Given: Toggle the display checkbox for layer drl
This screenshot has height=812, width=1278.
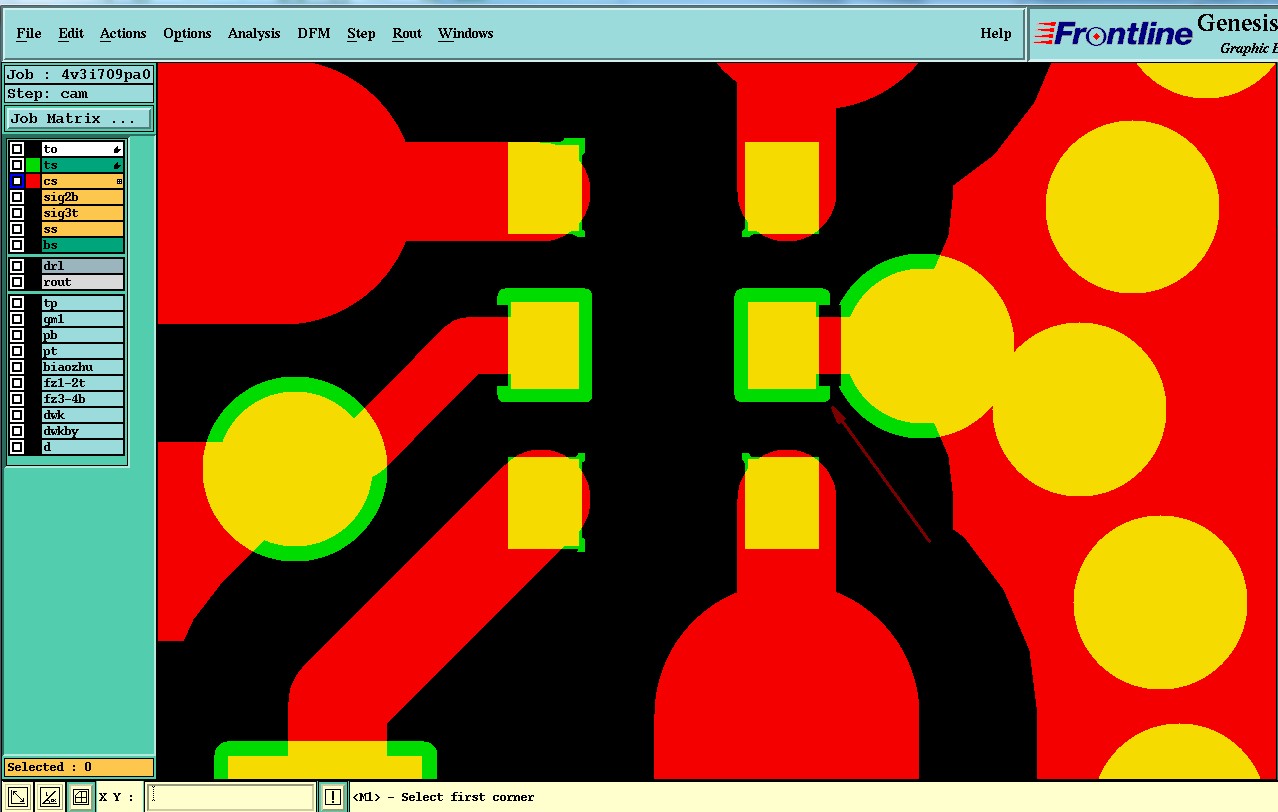Looking at the screenshot, I should tap(17, 266).
